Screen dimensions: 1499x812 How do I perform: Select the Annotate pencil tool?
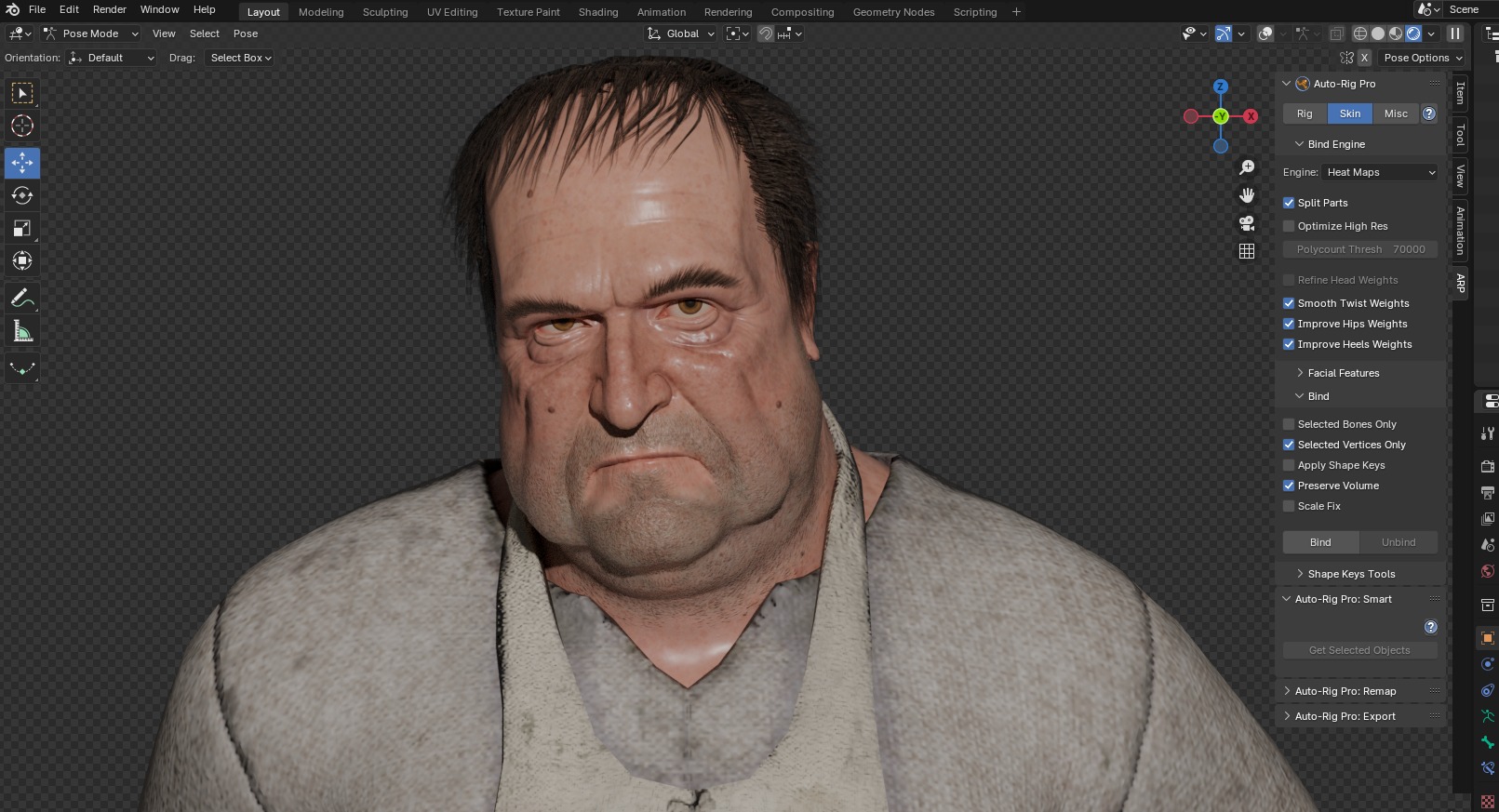point(22,299)
